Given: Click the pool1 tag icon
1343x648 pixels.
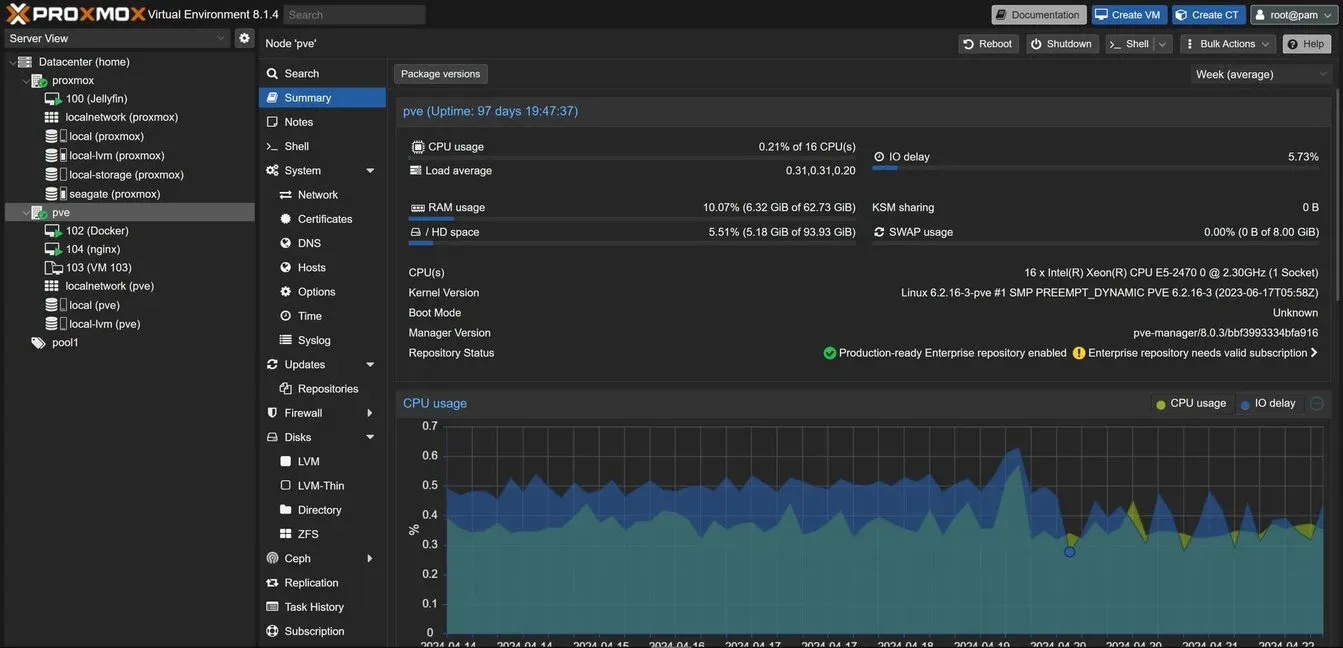Looking at the screenshot, I should 38,343.
